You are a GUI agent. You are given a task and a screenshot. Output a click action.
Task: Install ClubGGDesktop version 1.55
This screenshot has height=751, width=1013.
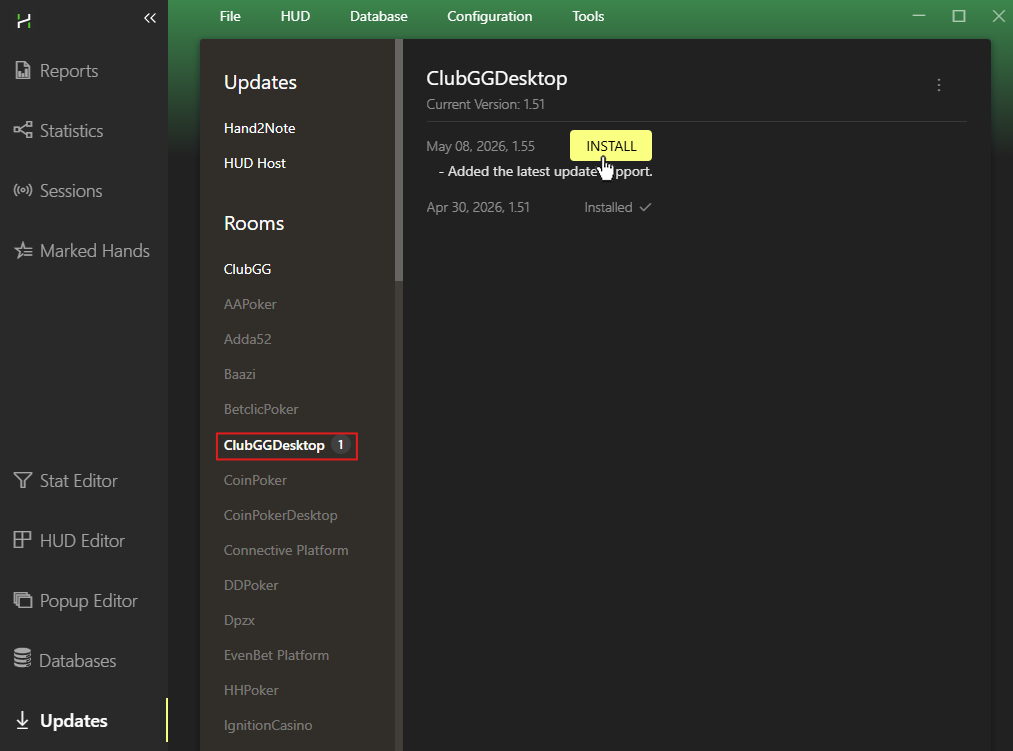[x=611, y=146]
